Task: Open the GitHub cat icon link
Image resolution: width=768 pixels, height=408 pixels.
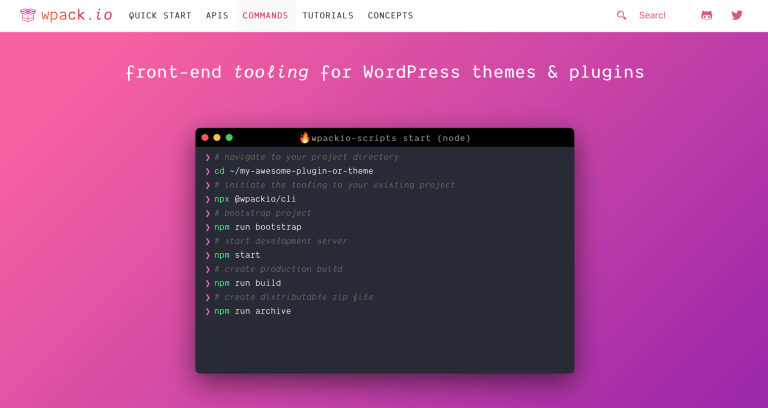Action: (706, 15)
